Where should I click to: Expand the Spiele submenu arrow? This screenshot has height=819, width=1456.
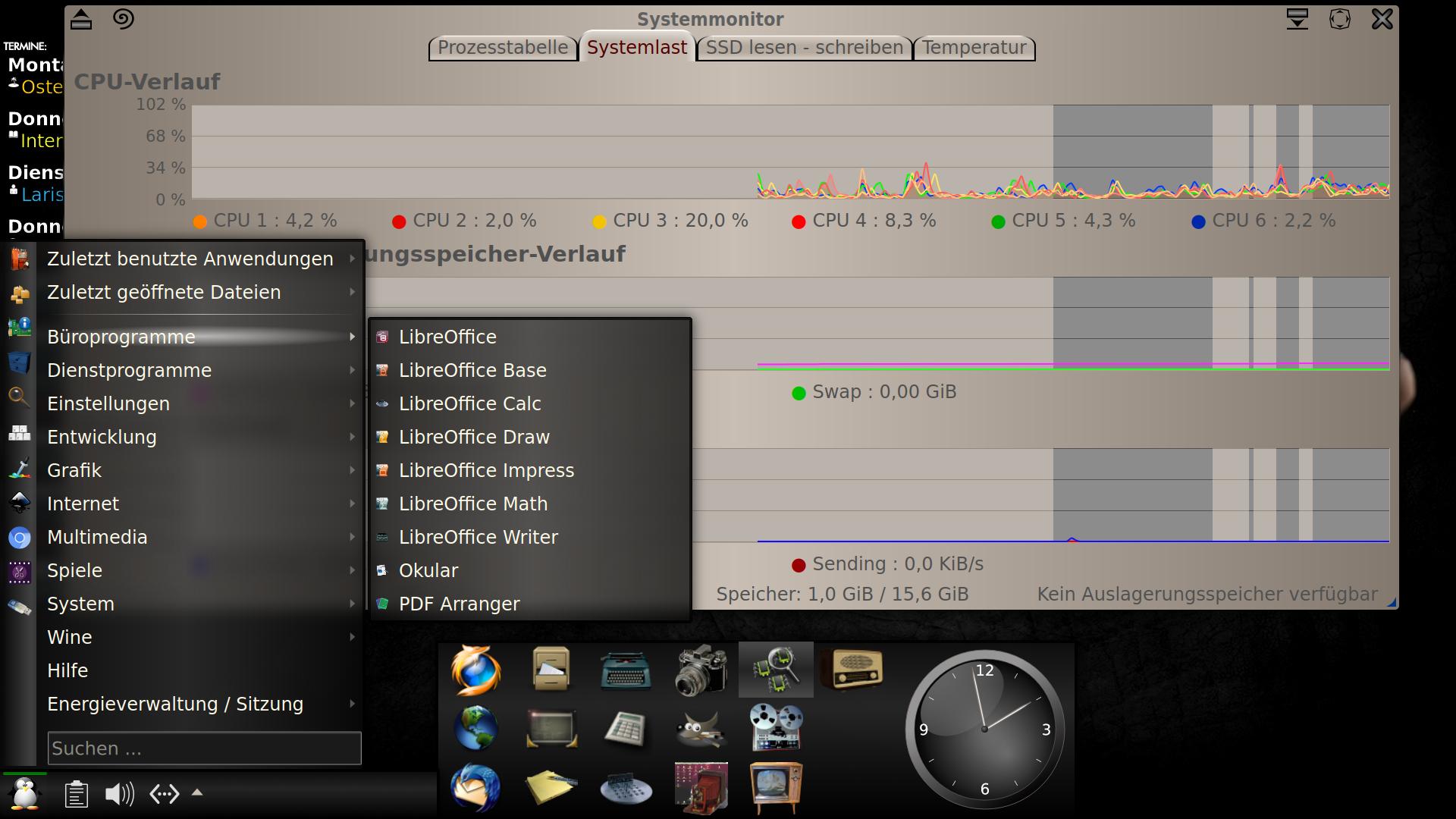353,570
